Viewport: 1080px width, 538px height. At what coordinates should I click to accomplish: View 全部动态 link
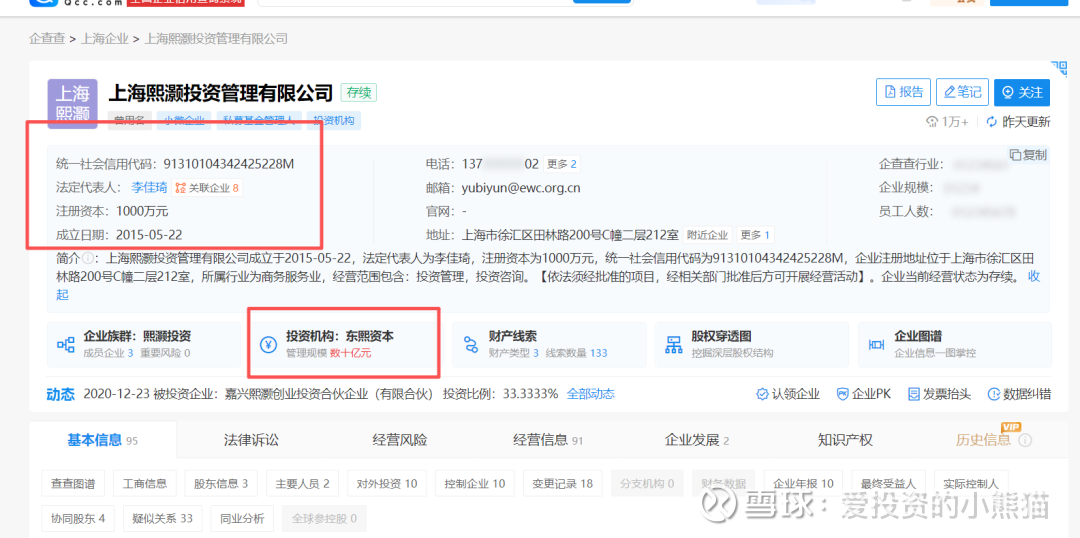pyautogui.click(x=590, y=394)
